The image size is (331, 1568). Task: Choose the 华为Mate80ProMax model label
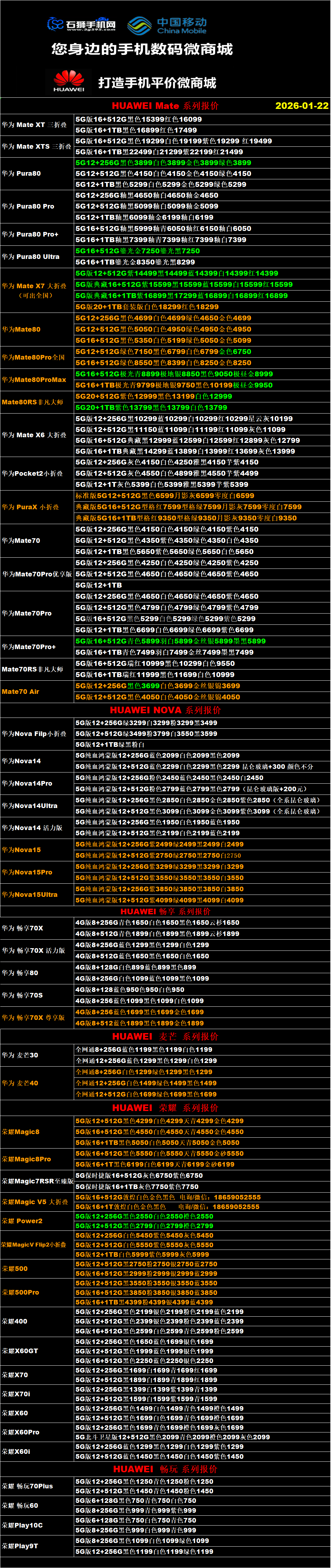pyautogui.click(x=34, y=379)
